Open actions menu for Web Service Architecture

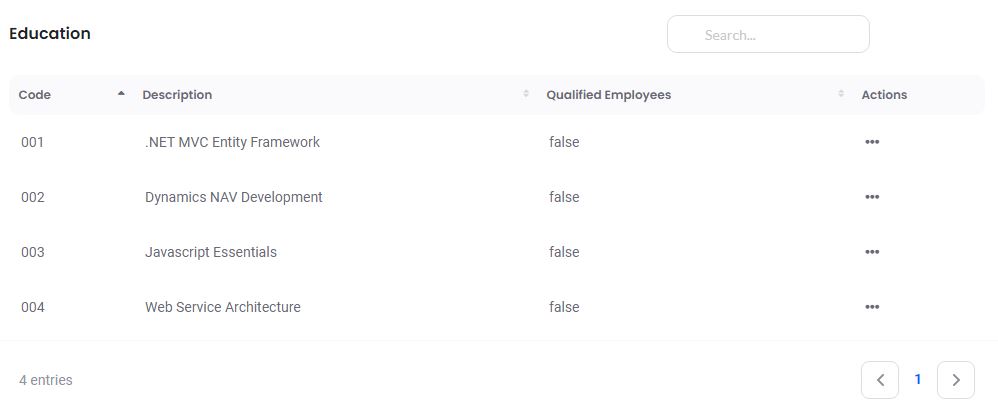pos(872,307)
